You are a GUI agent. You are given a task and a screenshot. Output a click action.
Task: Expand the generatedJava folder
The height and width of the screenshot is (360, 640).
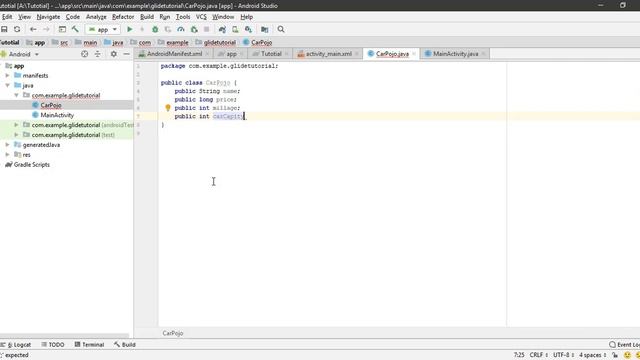click(x=7, y=144)
